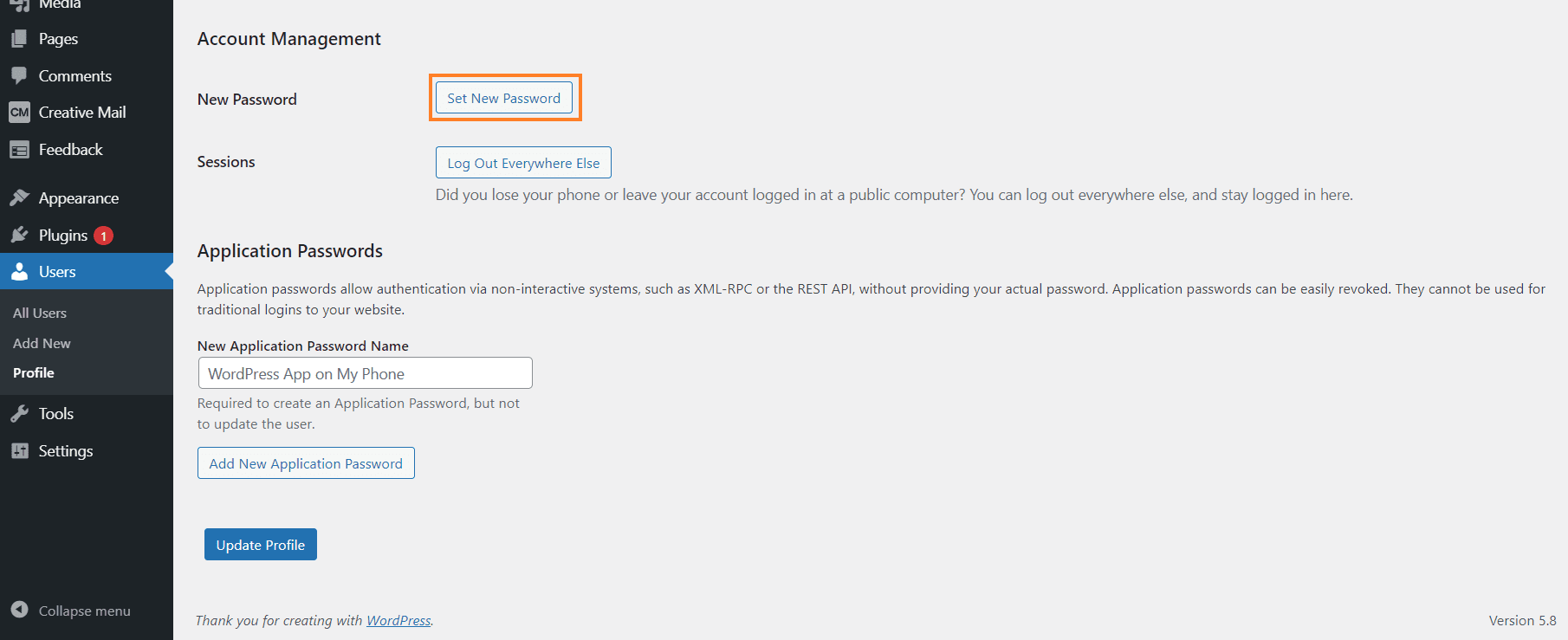Open the Settings sliders icon
Screen dimensions: 1568x640
coord(19,451)
